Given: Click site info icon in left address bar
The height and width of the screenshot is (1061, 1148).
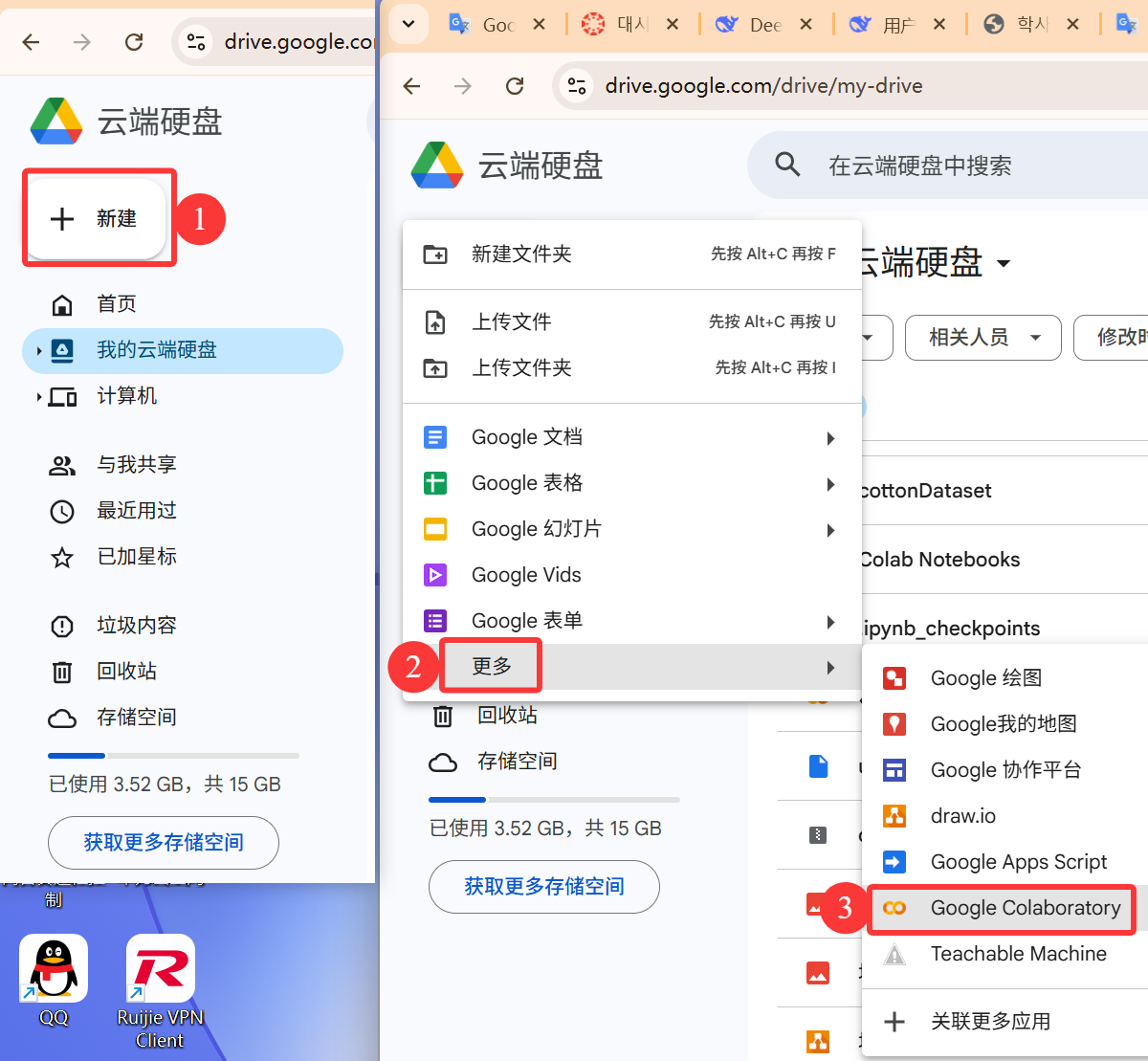Looking at the screenshot, I should pos(196,41).
